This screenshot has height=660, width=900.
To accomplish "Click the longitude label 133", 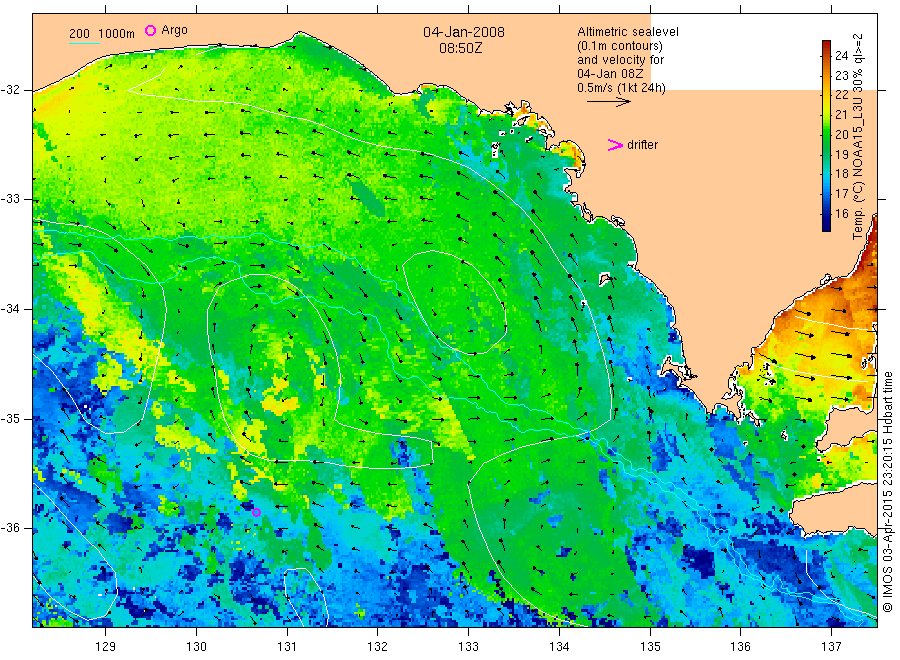I will click(x=468, y=647).
